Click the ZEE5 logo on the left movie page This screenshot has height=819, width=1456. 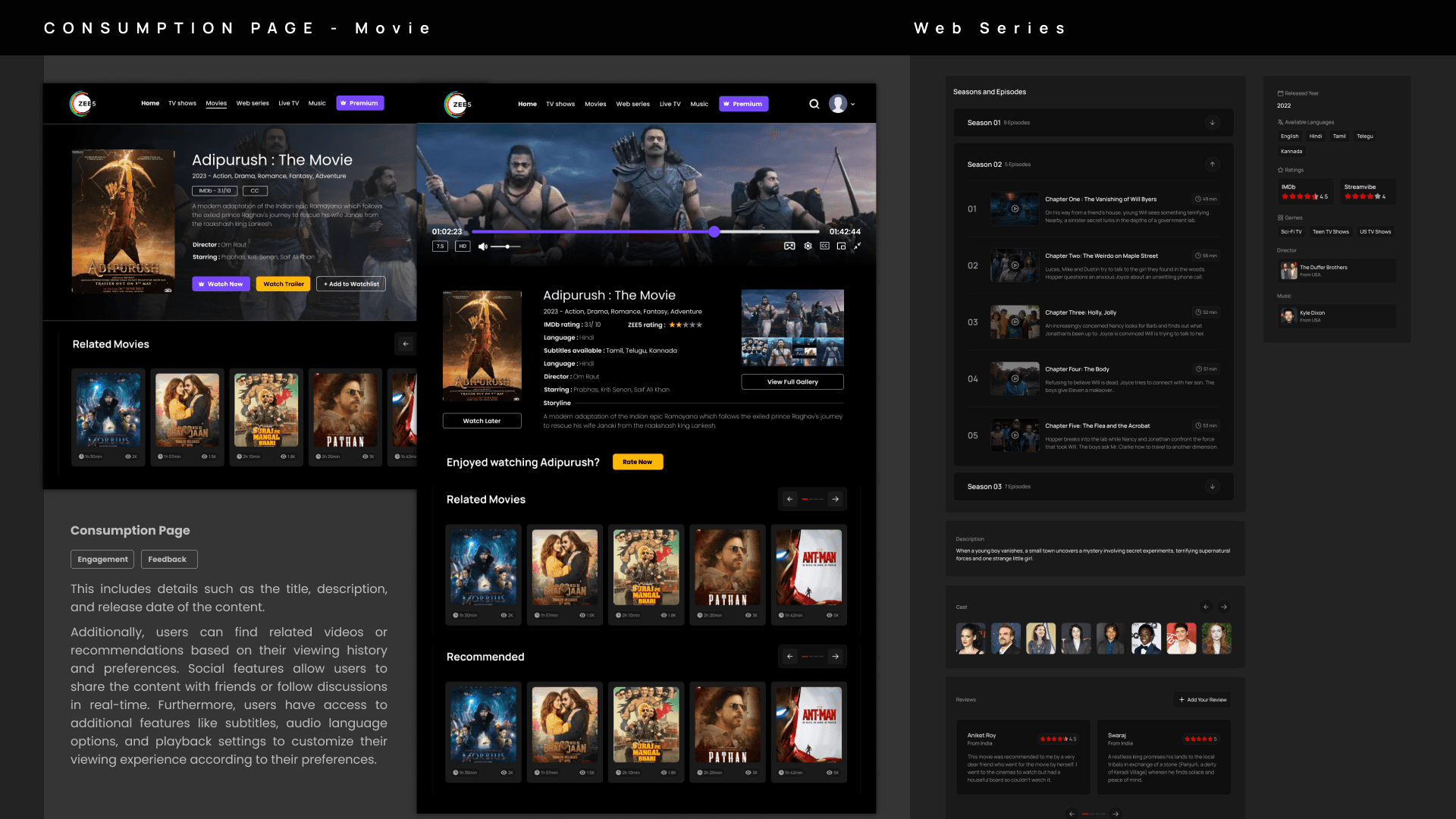point(83,103)
